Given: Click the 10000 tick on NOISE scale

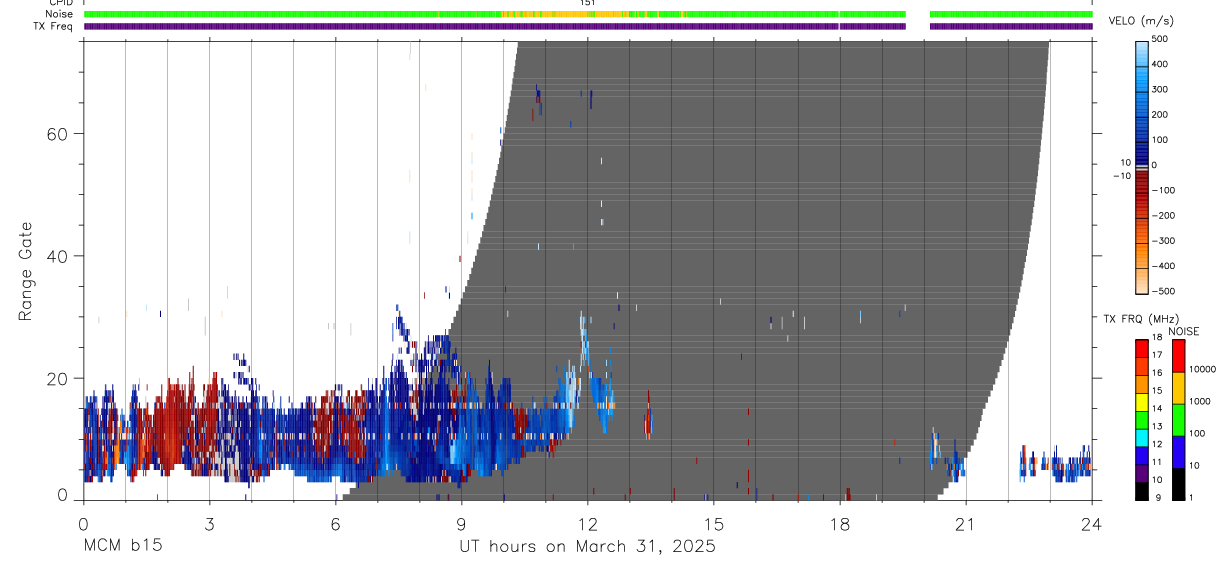Looking at the screenshot, I should click(1201, 369).
